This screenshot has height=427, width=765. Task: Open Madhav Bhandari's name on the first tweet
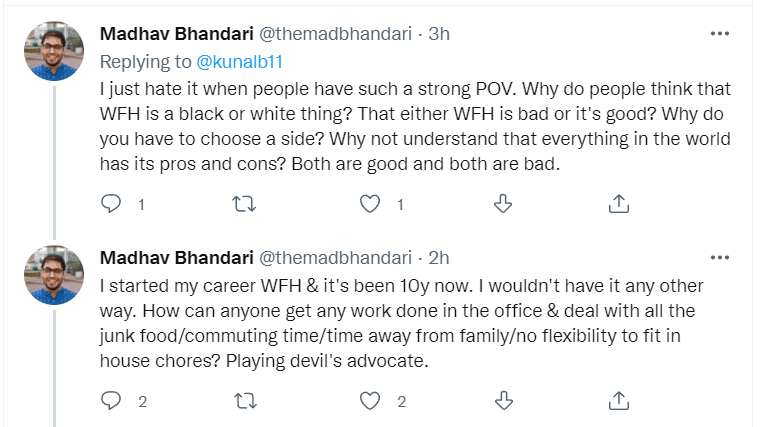coord(174,33)
